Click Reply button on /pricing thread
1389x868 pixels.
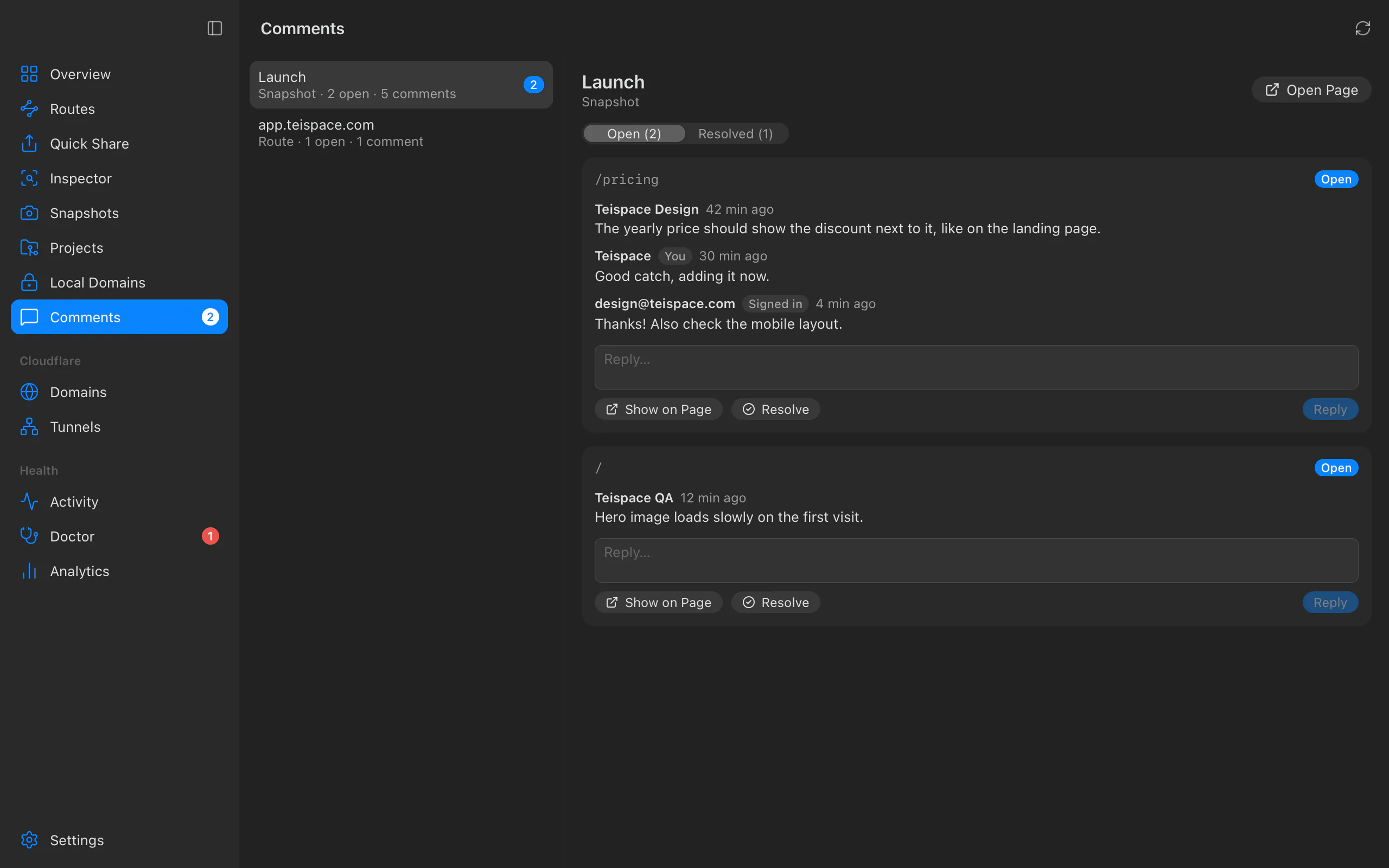[1330, 409]
